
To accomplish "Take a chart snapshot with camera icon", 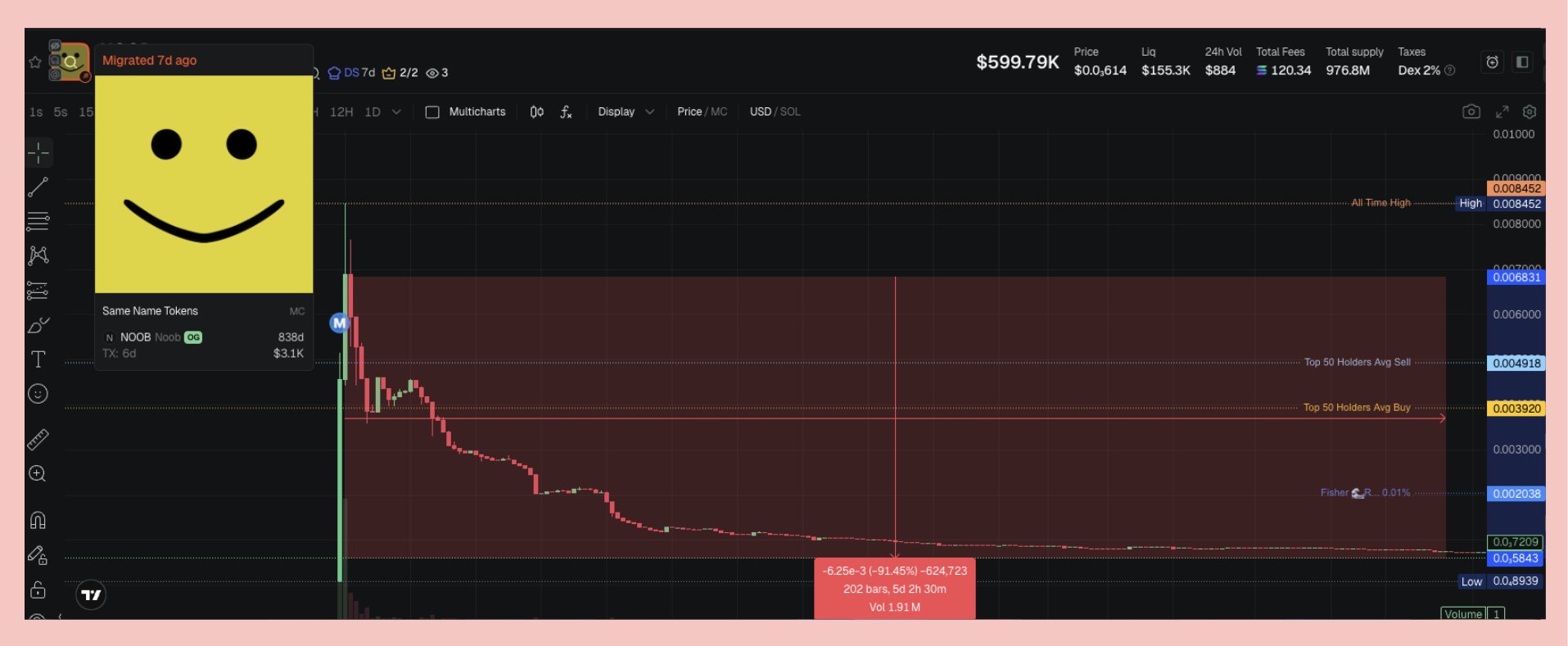I will click(x=1471, y=111).
